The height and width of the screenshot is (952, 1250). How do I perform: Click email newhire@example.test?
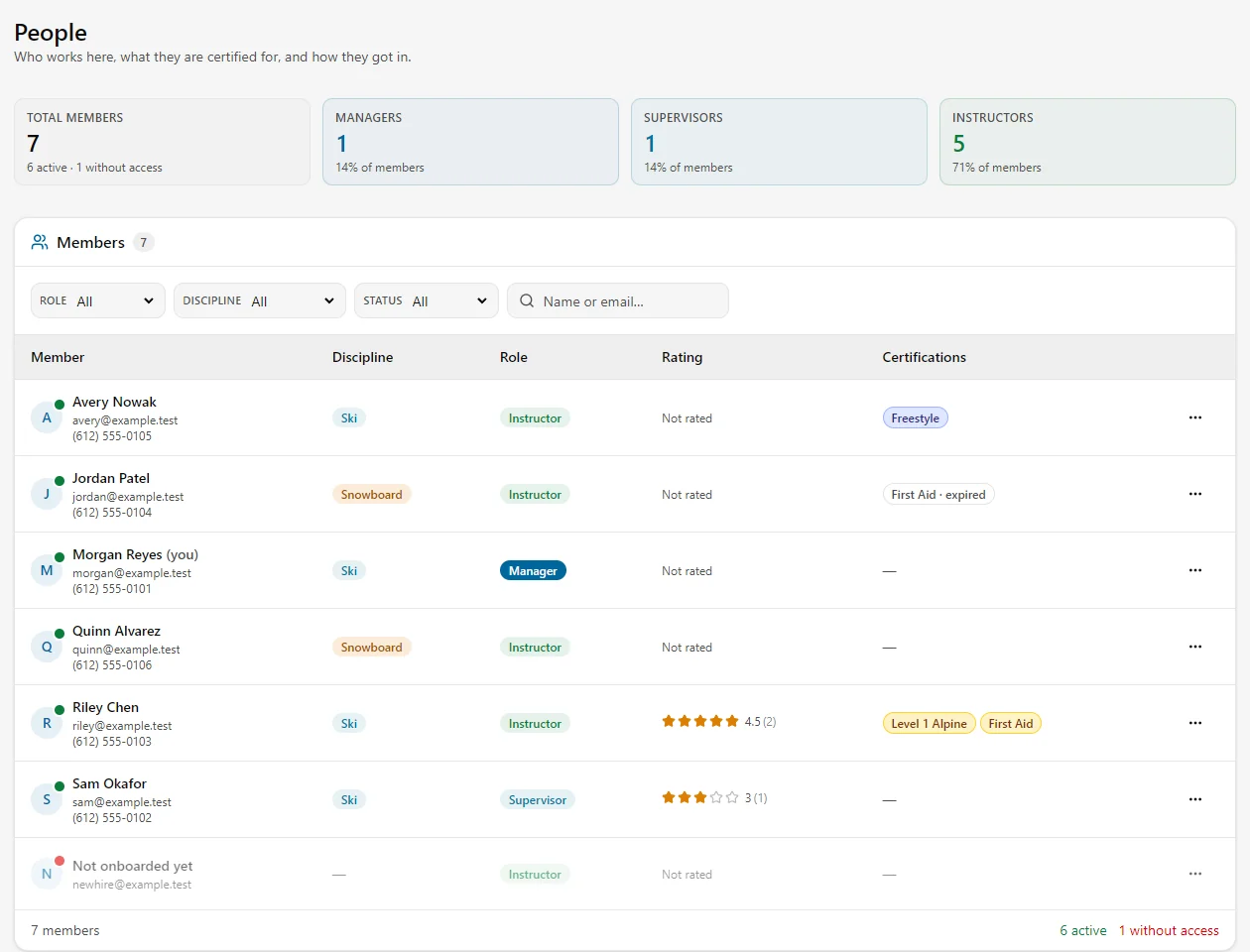click(x=132, y=885)
